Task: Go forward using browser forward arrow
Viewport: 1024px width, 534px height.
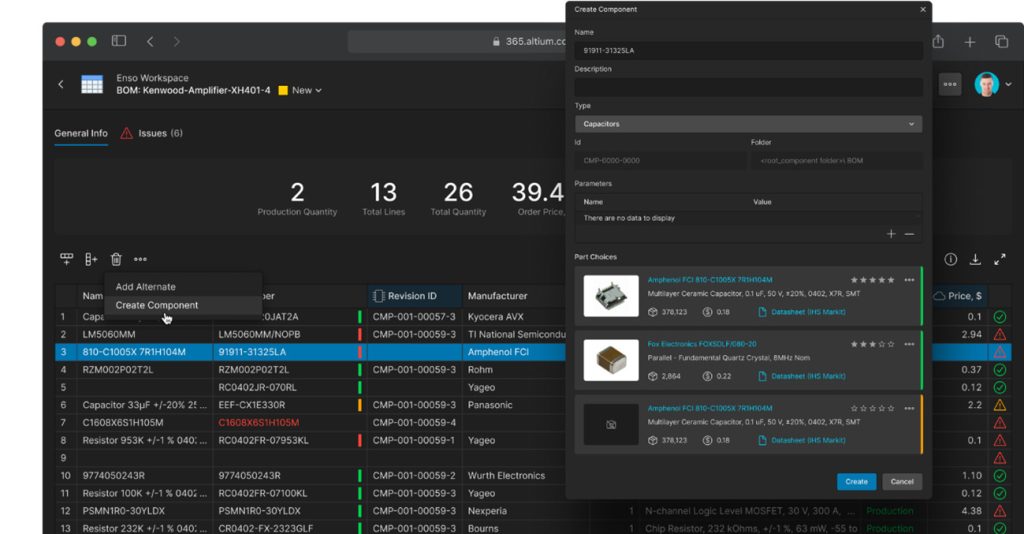Action: click(176, 42)
